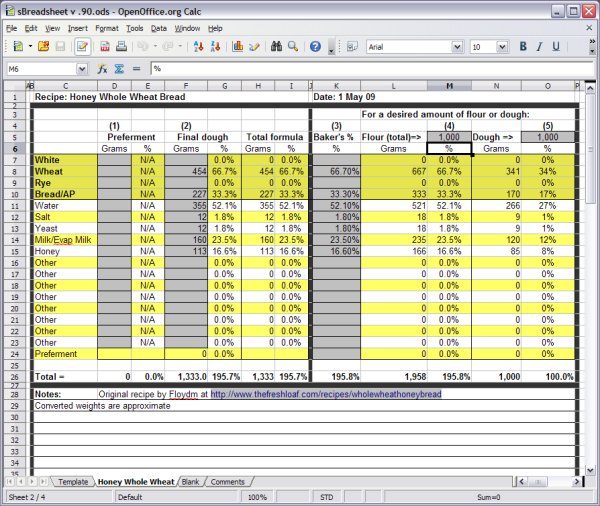The height and width of the screenshot is (506, 600).
Task: Switch to the Template sheet tab
Action: coord(73,482)
